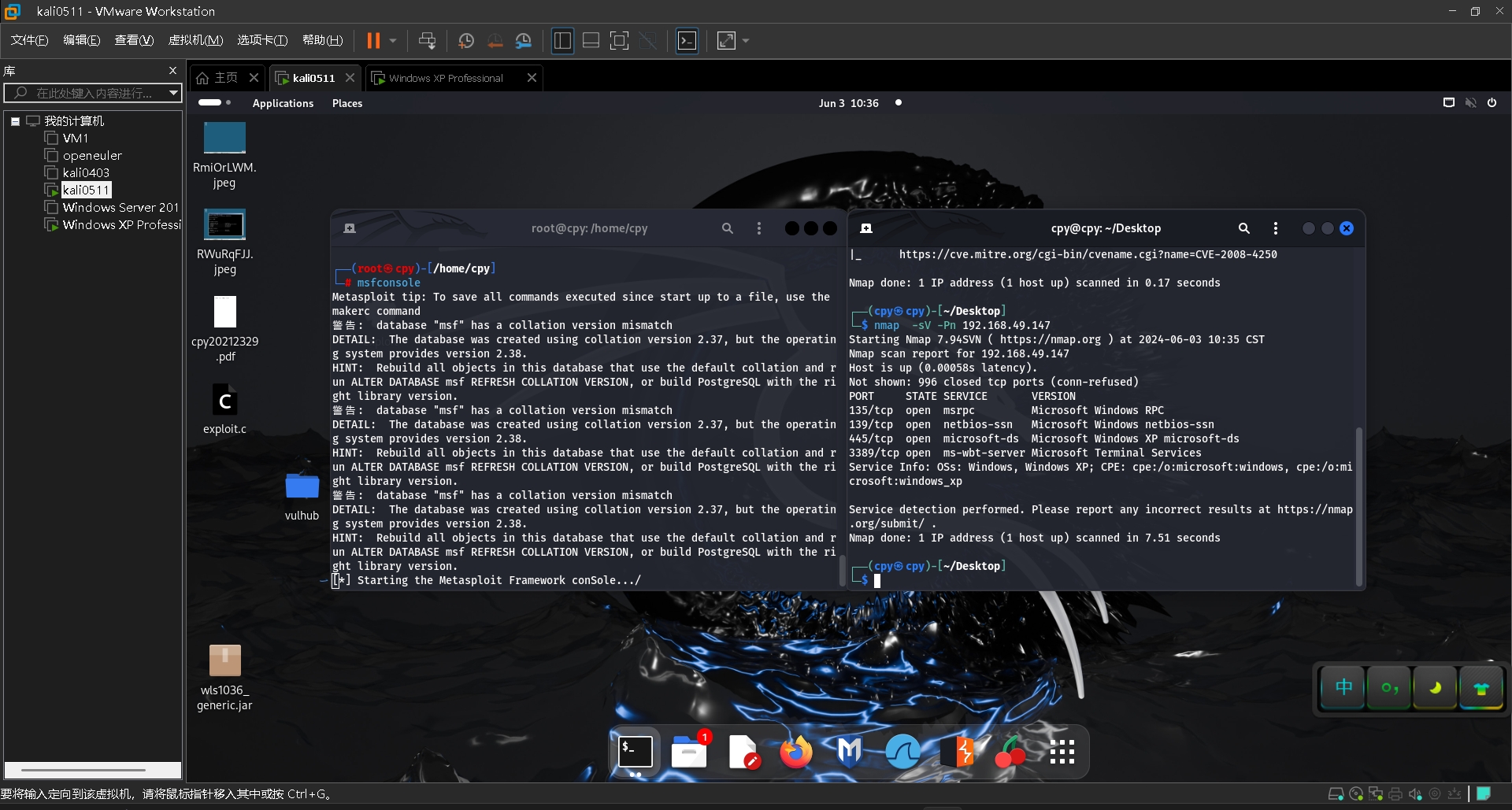The height and width of the screenshot is (810, 1512).
Task: Revert the VM to previous snapshot
Action: (x=495, y=41)
